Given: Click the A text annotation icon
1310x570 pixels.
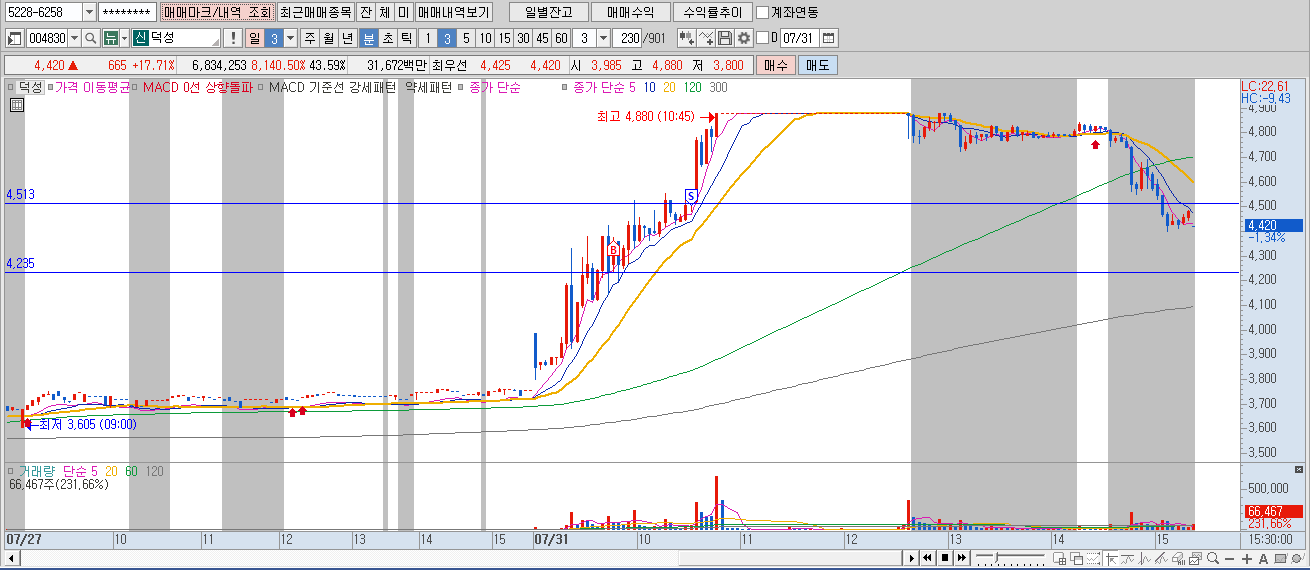Looking at the screenshot, I should (x=1263, y=558).
